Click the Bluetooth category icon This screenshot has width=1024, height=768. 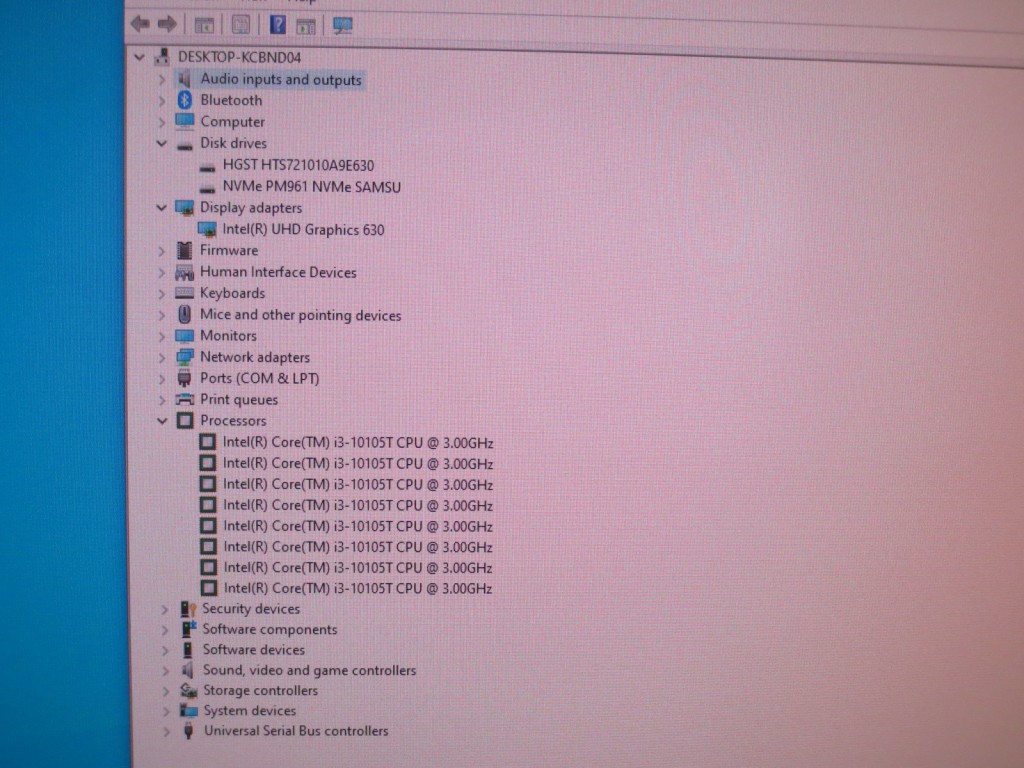click(x=185, y=100)
